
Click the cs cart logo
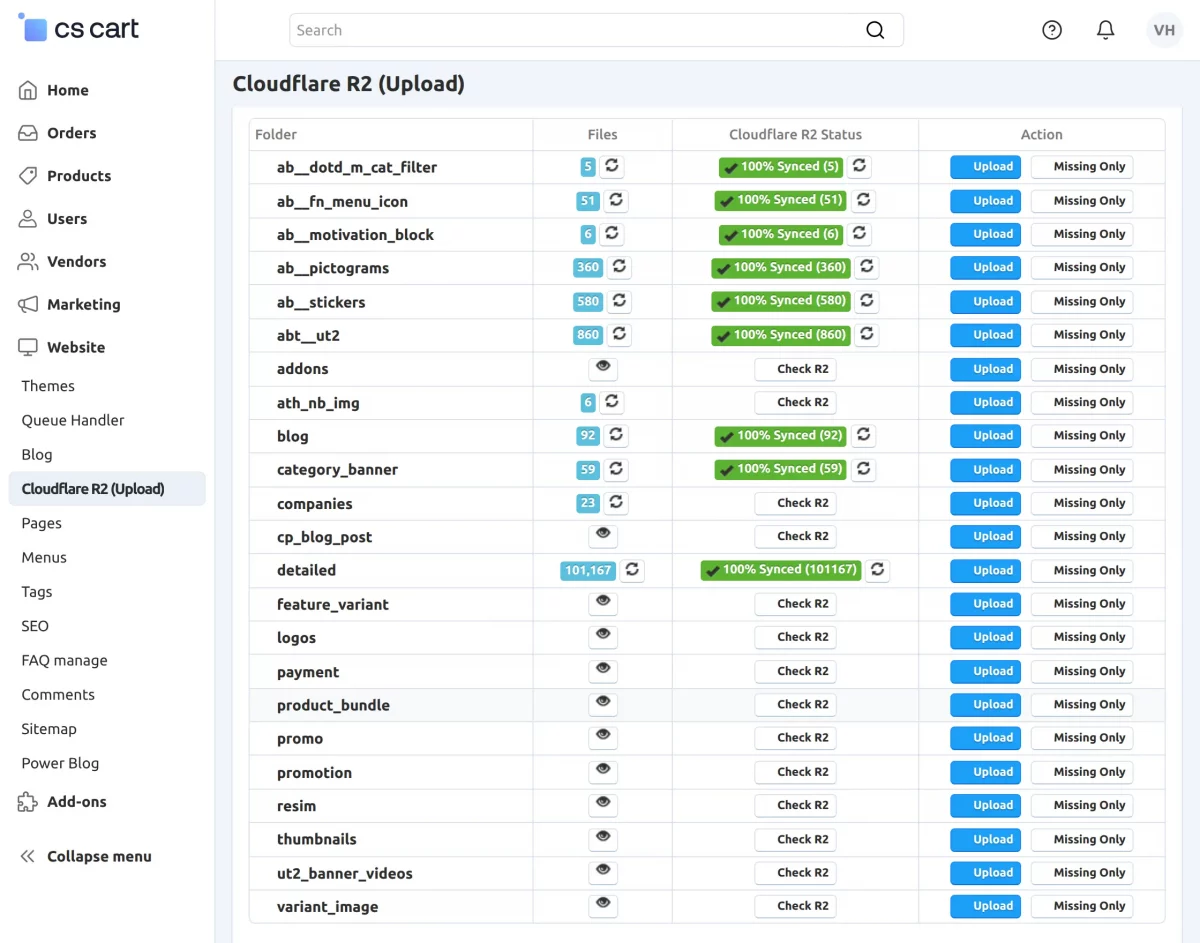click(x=79, y=28)
